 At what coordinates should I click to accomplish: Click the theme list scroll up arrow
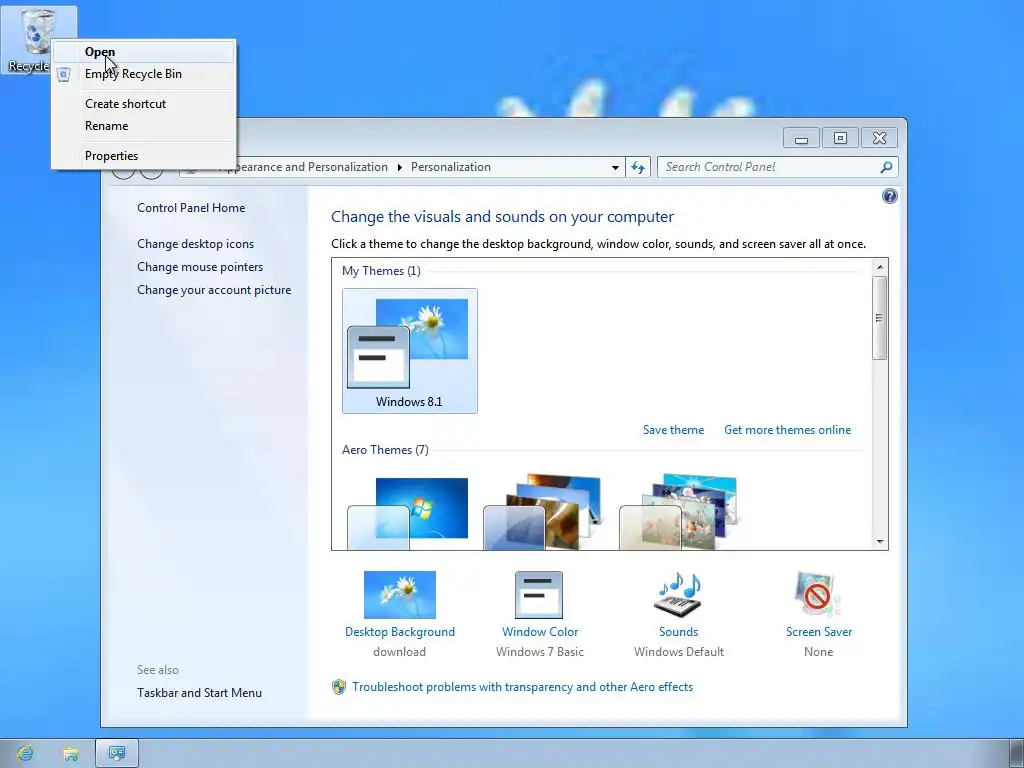click(x=880, y=266)
